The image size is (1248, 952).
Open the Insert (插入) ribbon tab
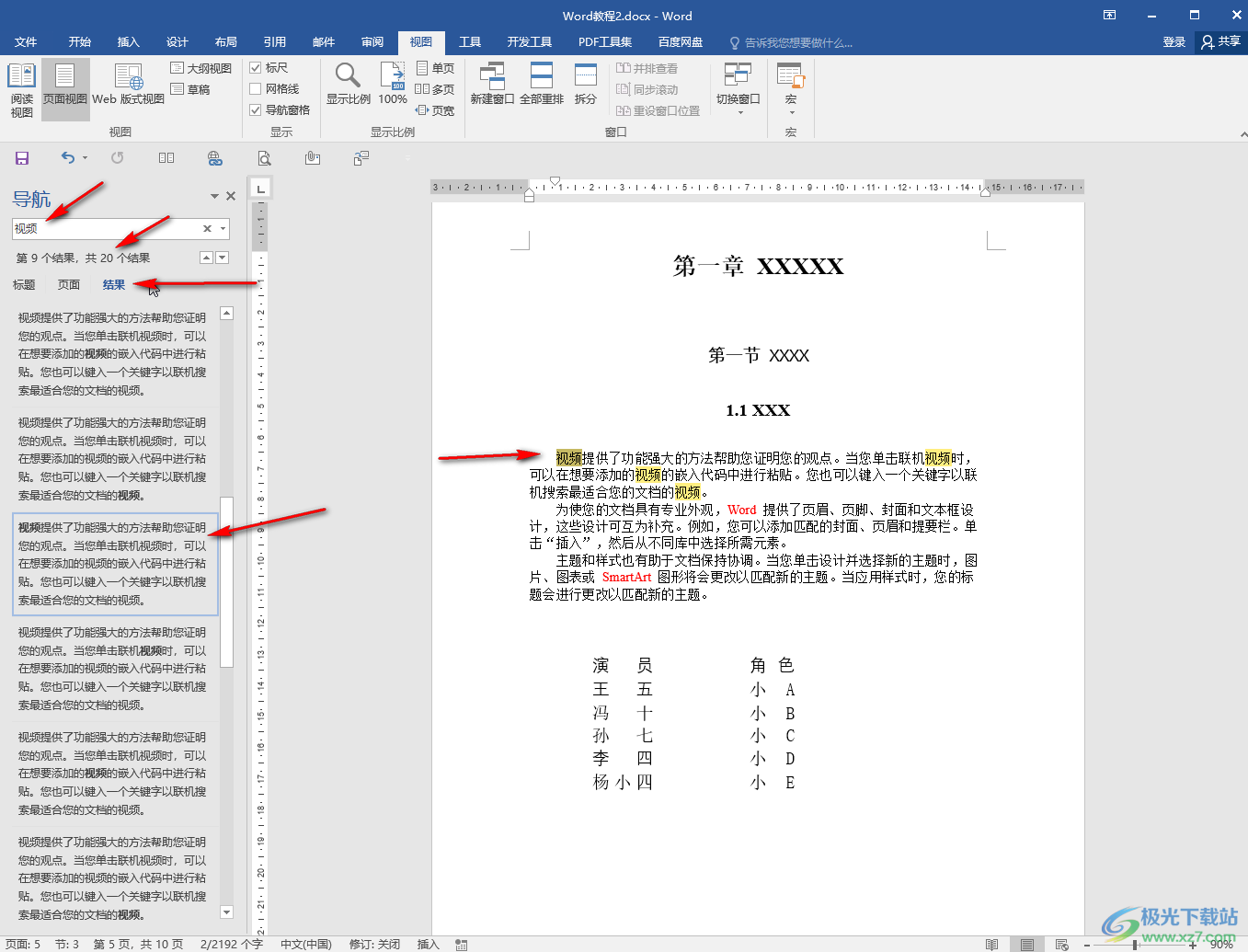coord(129,42)
